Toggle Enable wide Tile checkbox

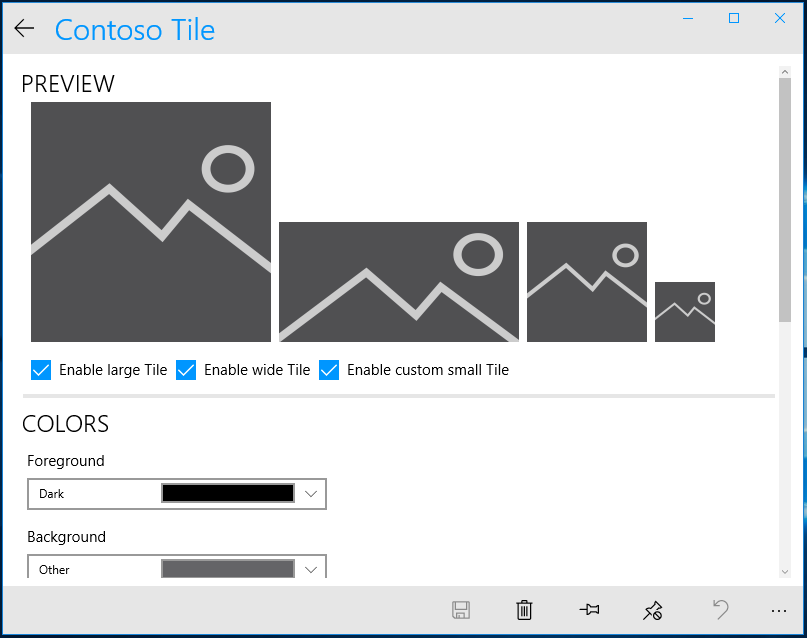(186, 370)
